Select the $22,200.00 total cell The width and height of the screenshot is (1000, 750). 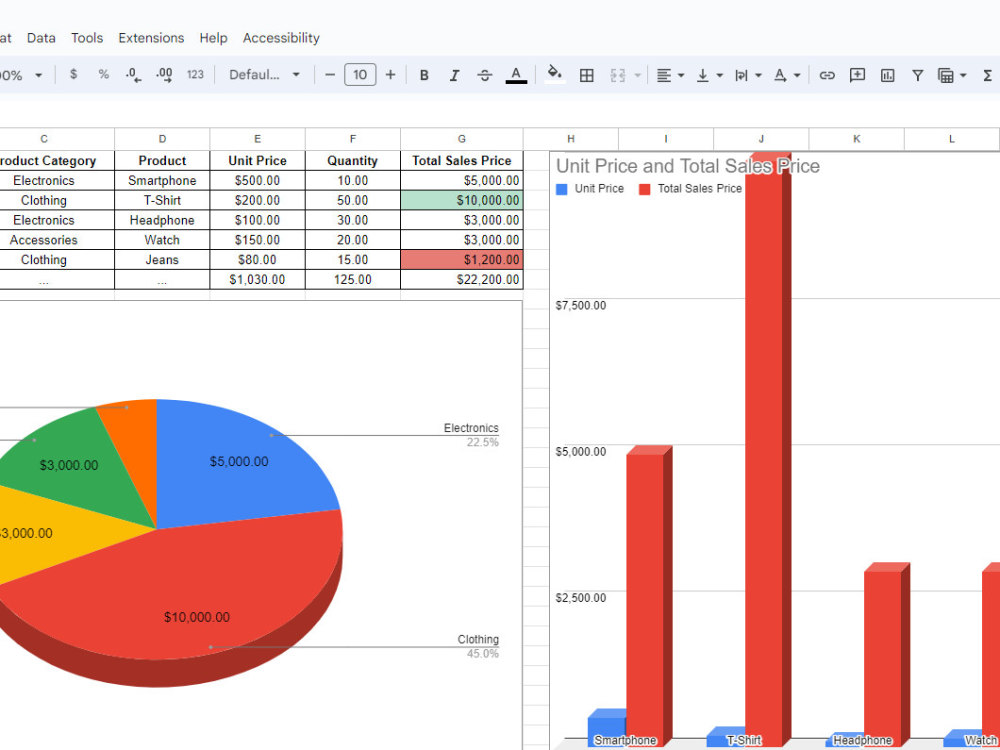pos(462,279)
